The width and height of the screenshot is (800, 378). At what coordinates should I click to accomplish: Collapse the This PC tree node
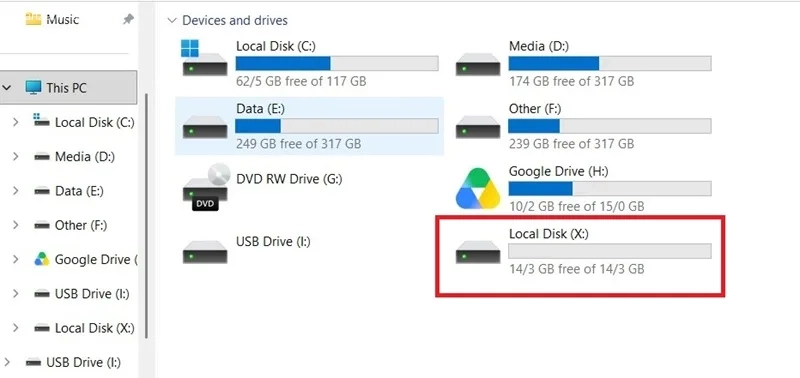click(x=7, y=88)
